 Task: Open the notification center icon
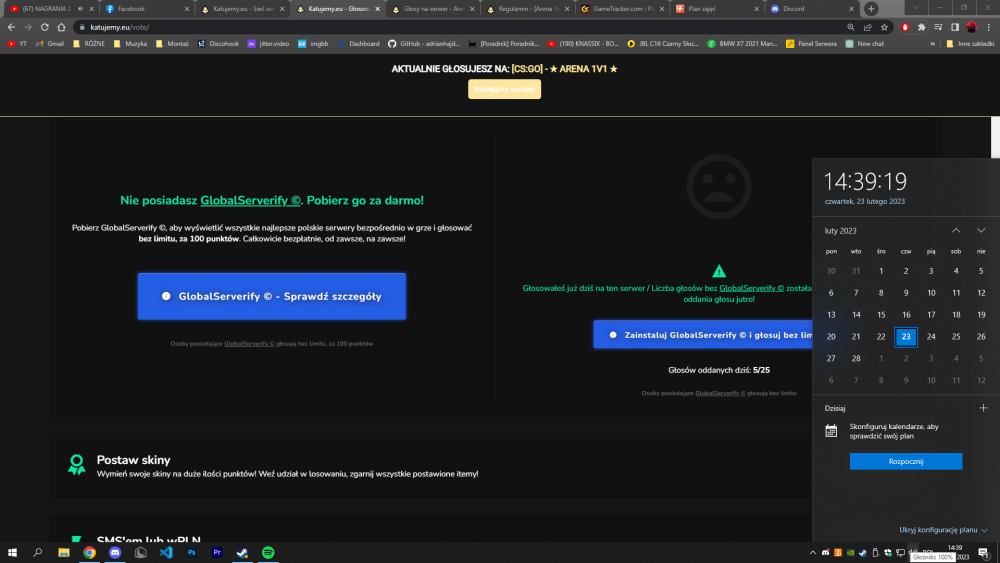[983, 553]
